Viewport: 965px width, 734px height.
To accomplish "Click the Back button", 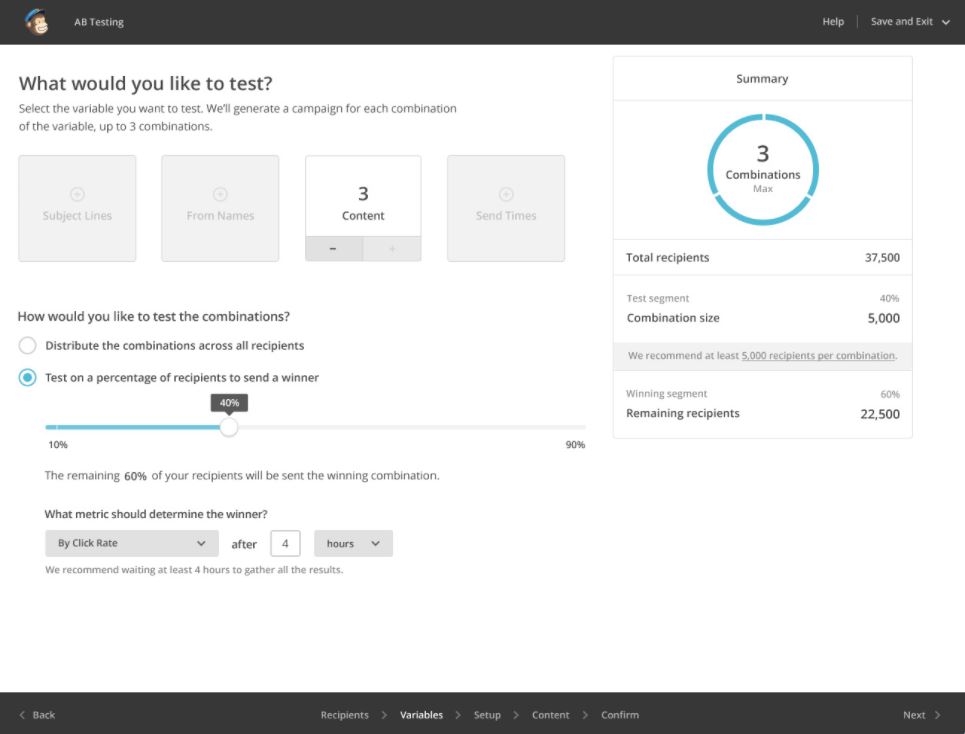I will [36, 715].
